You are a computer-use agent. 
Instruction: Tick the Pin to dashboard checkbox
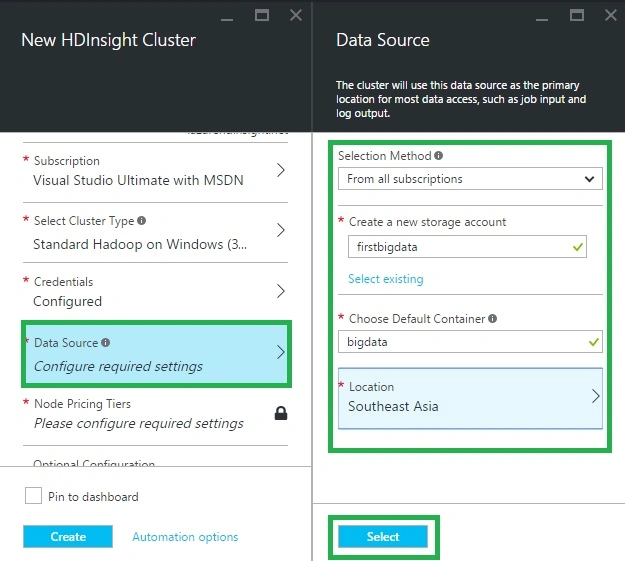click(33, 496)
